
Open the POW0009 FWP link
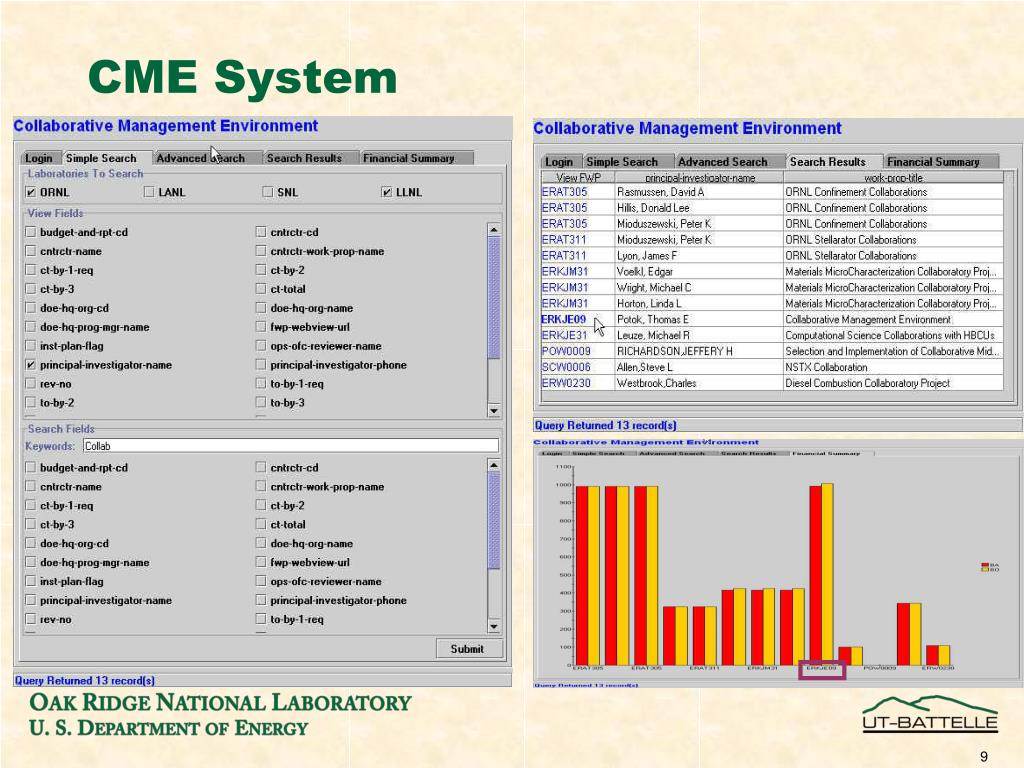566,351
